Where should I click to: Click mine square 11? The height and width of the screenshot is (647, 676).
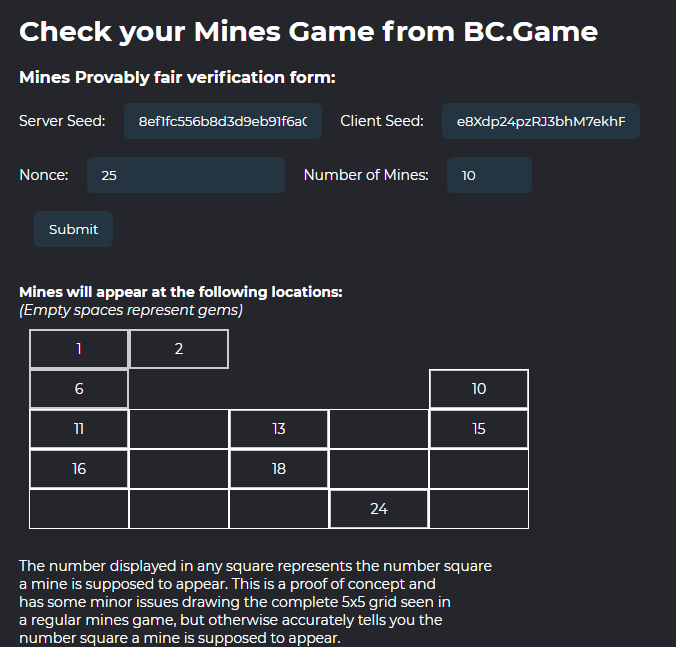79,429
